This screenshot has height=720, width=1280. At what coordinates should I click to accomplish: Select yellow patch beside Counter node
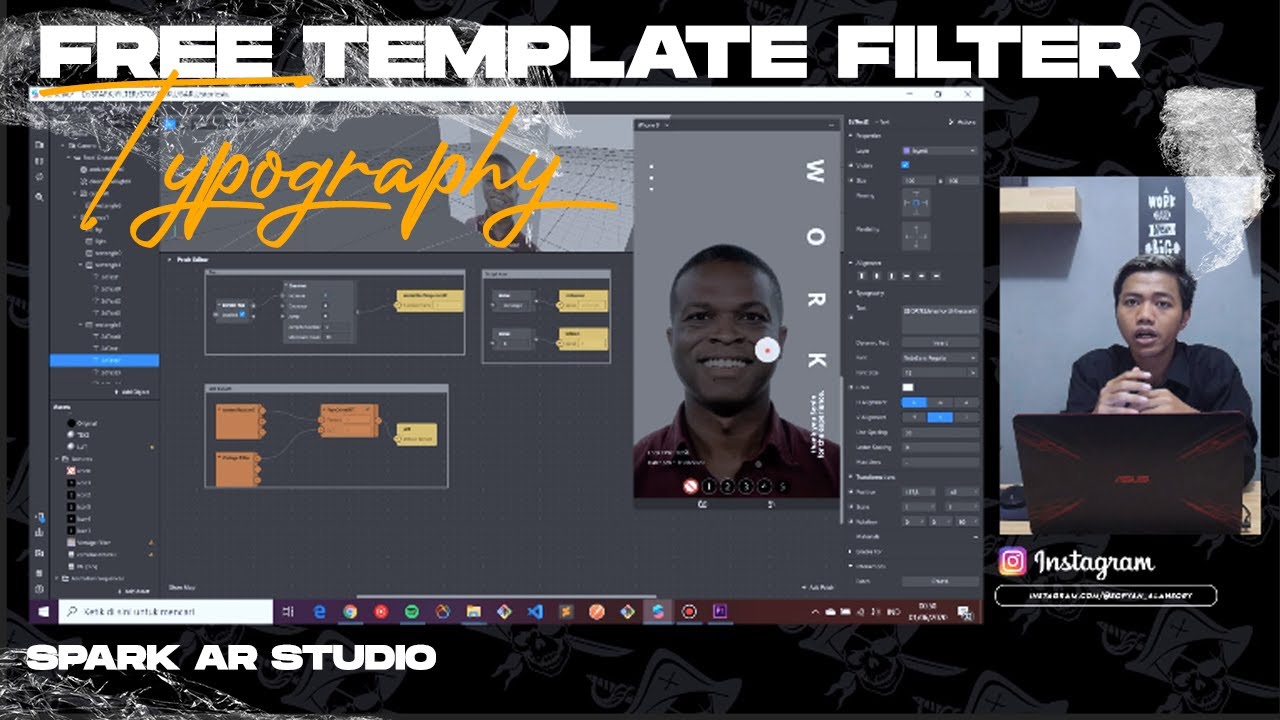[429, 301]
